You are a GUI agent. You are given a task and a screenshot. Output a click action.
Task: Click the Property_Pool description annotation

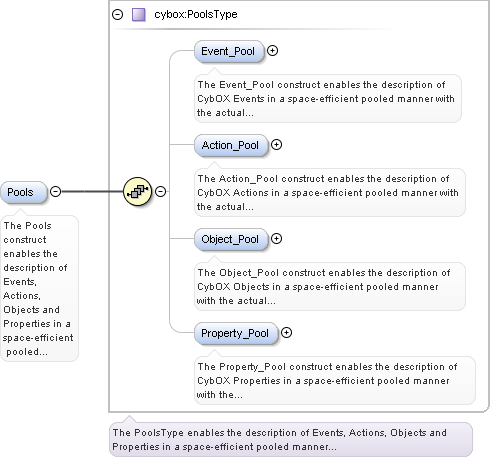(x=335, y=381)
